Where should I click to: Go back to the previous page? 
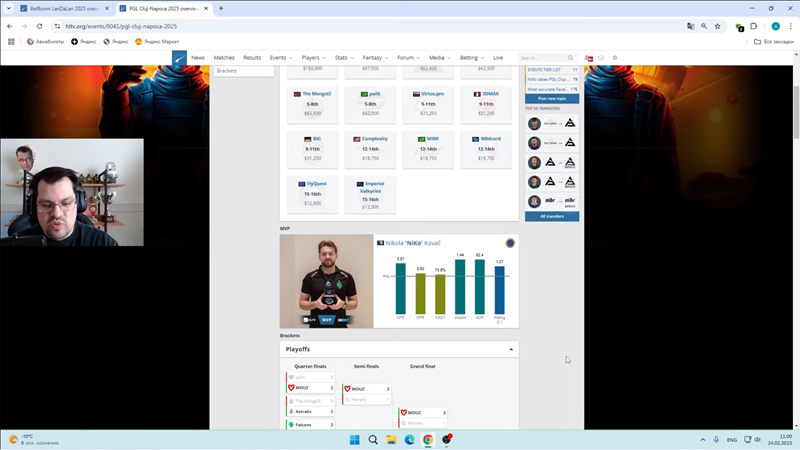coord(10,26)
